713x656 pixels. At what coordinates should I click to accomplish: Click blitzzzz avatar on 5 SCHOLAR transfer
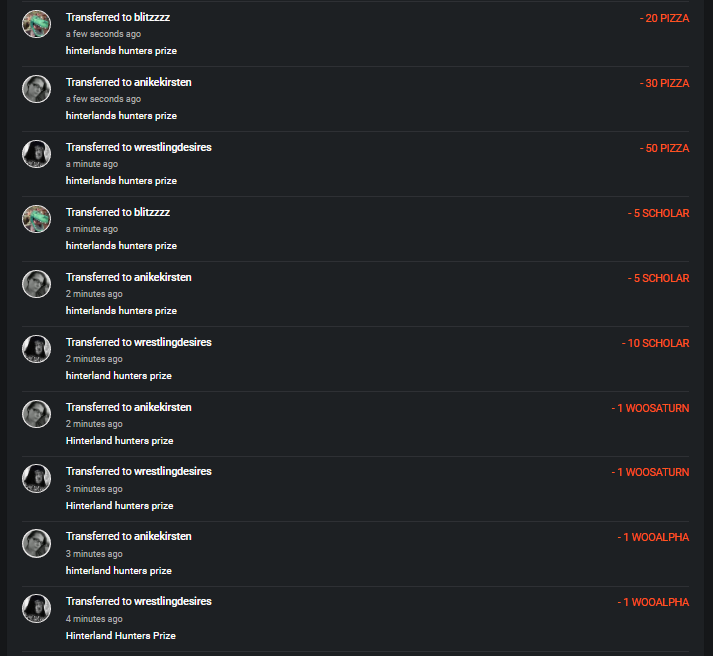coord(36,219)
